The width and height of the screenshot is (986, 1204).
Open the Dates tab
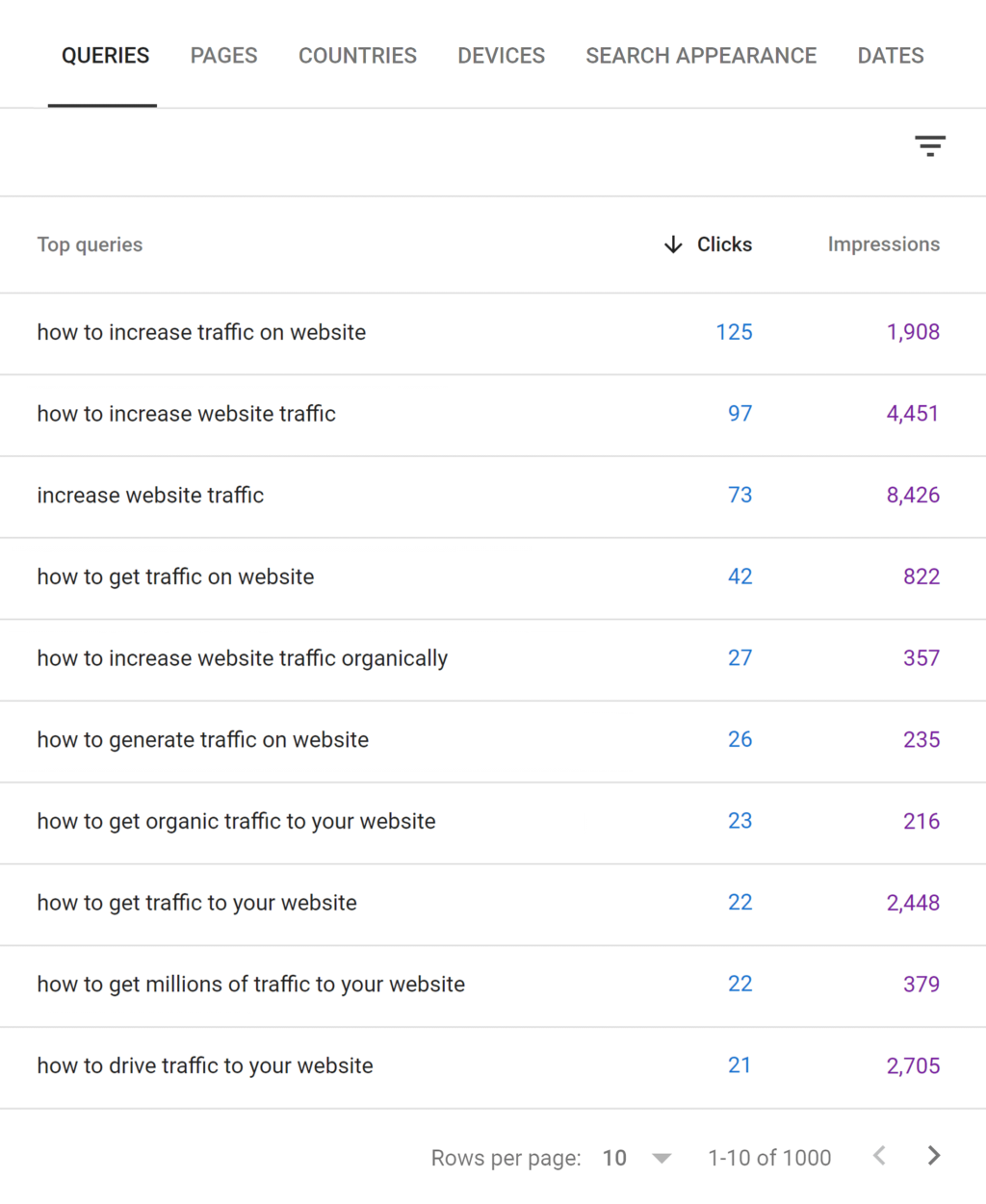[x=891, y=56]
